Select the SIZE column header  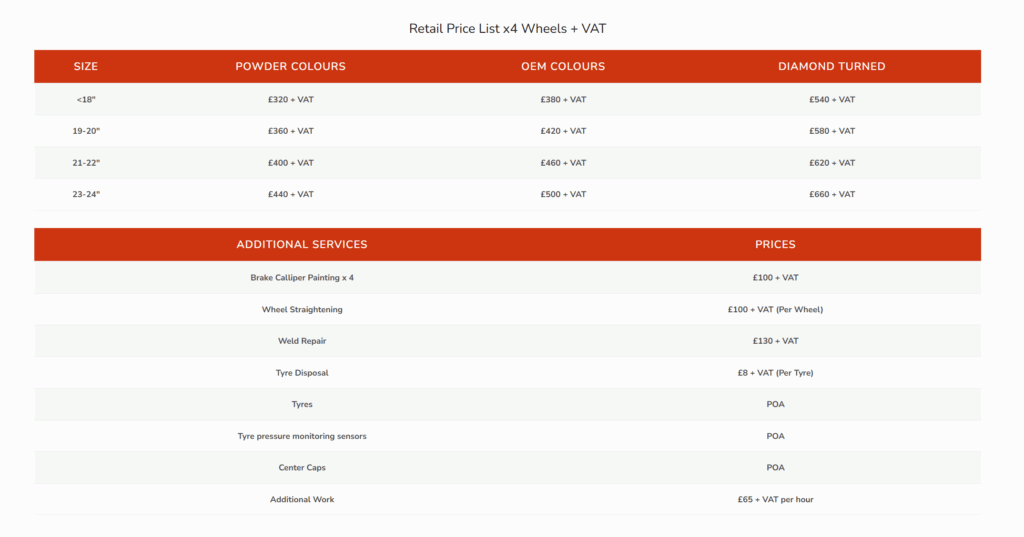coord(86,67)
